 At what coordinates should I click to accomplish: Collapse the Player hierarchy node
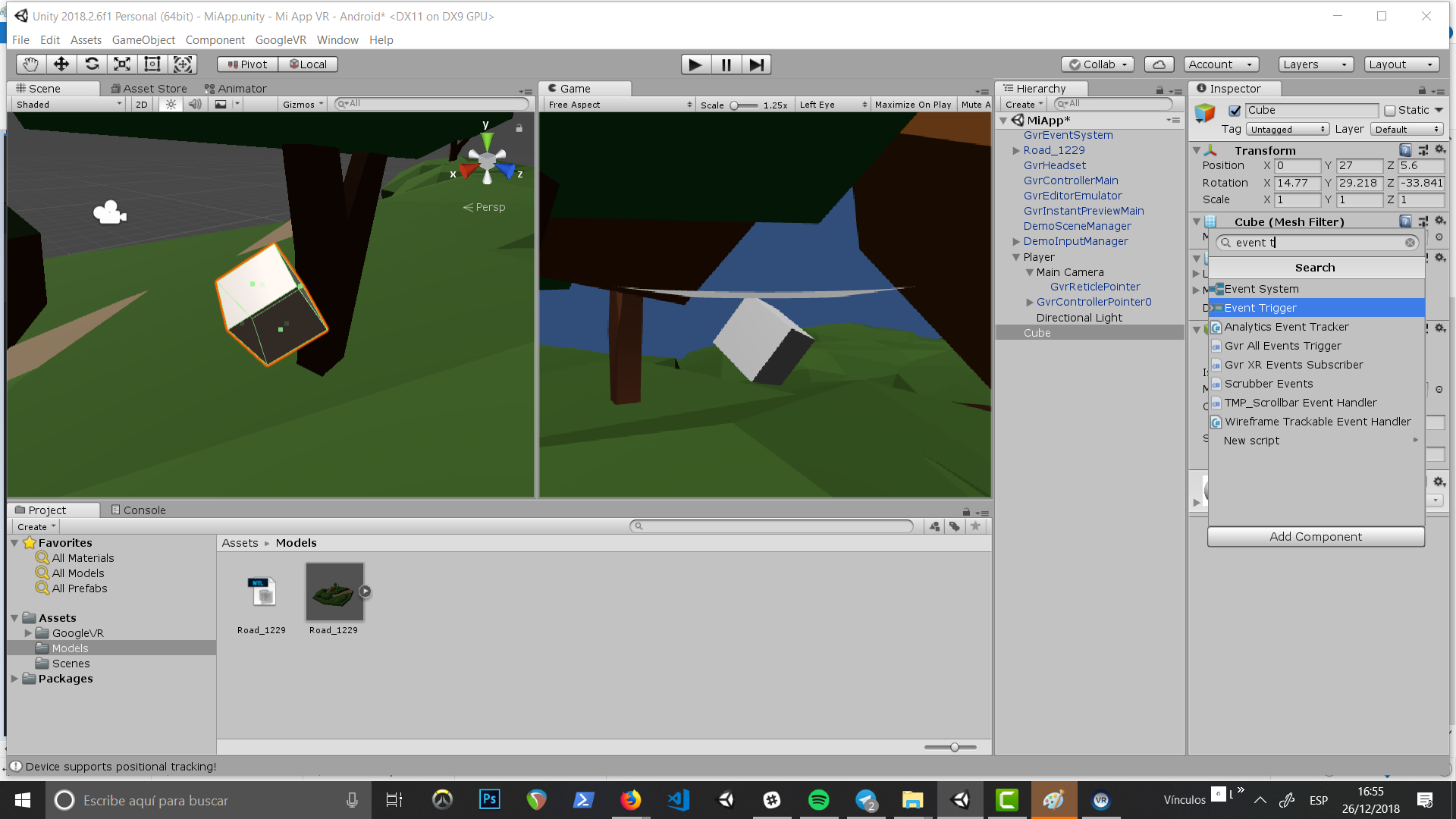pyautogui.click(x=1015, y=257)
